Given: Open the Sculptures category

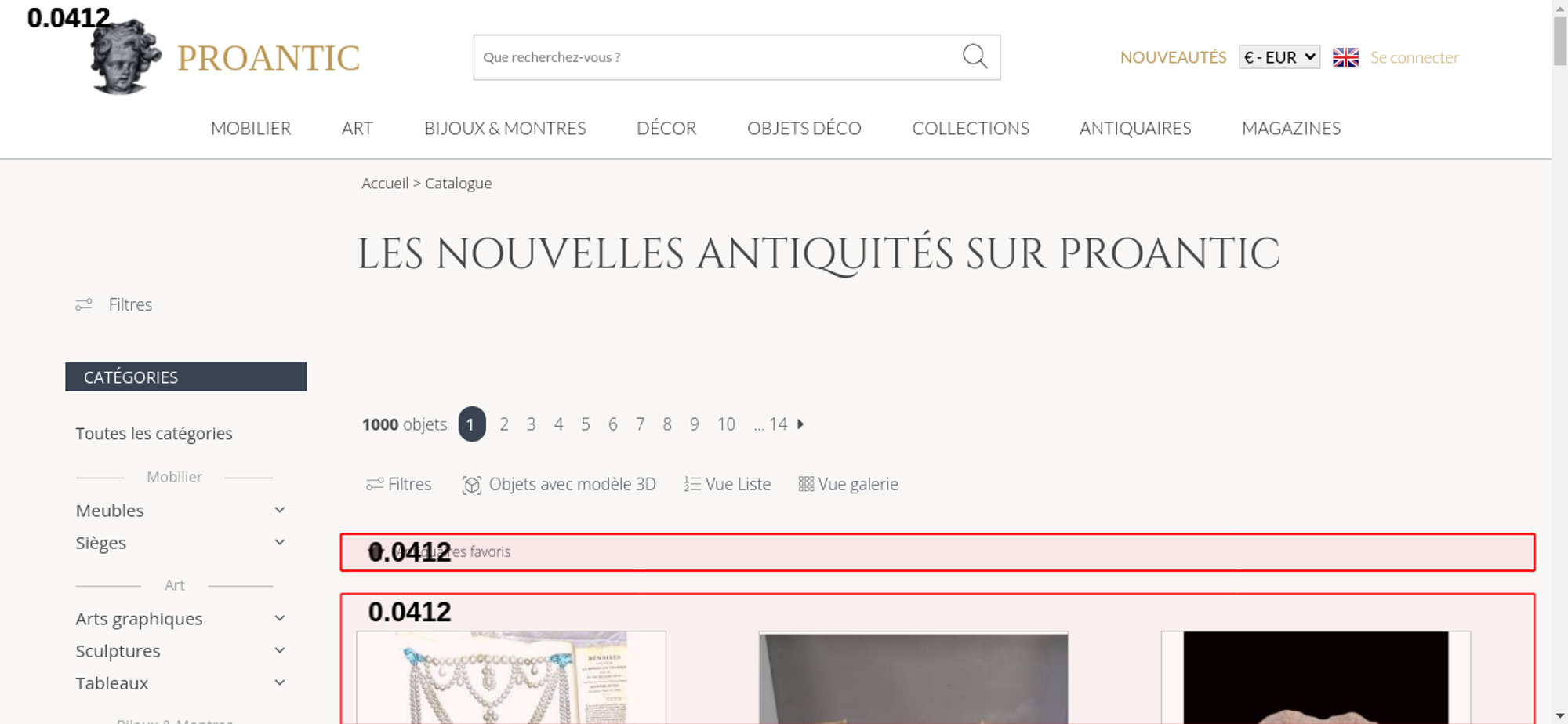Looking at the screenshot, I should pyautogui.click(x=118, y=651).
